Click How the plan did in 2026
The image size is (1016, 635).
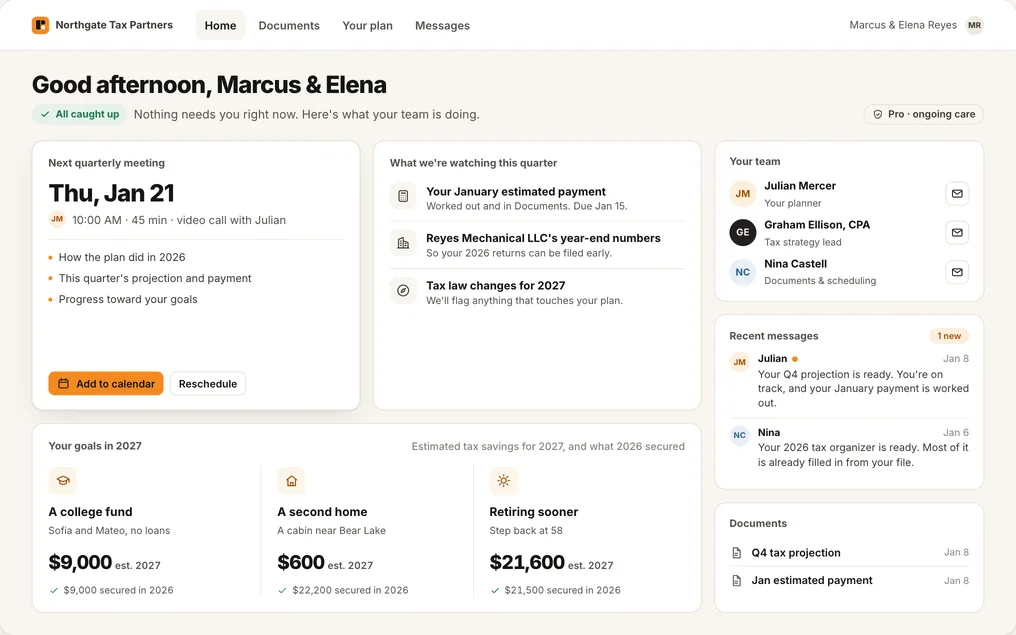pyautogui.click(x=122, y=257)
